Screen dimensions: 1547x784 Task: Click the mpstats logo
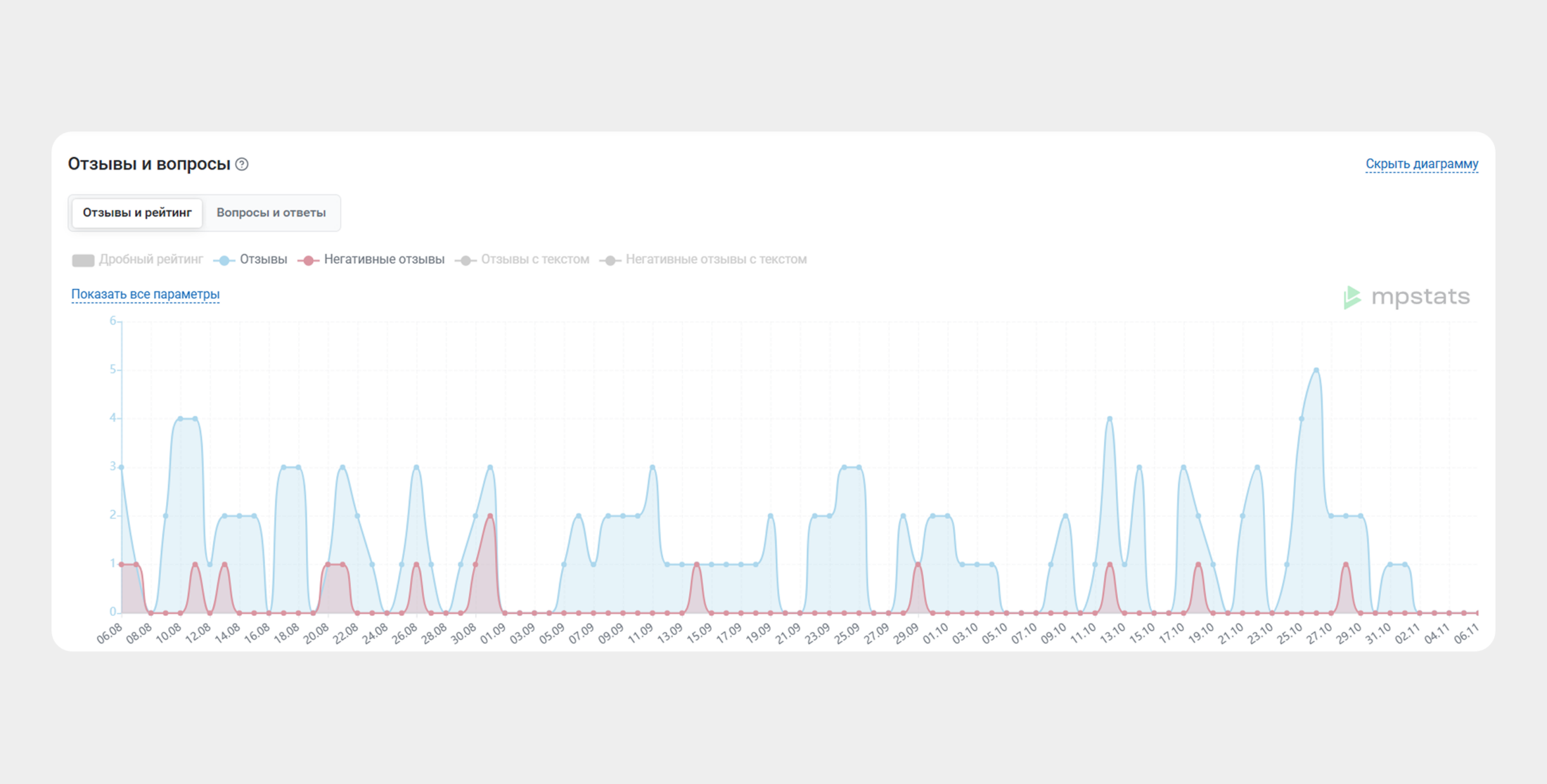coord(1406,297)
